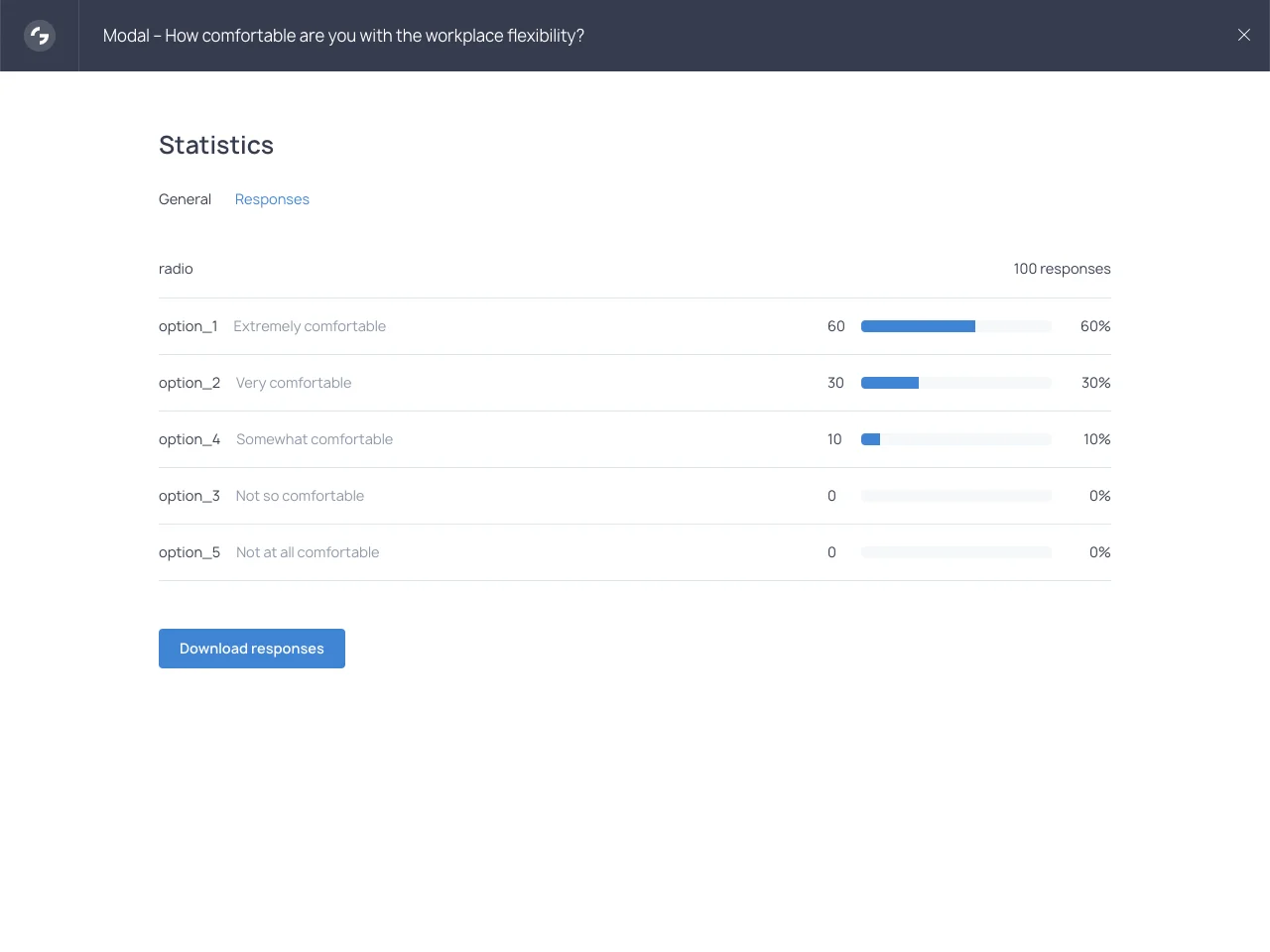This screenshot has height=952, width=1270.
Task: Select the option_1 label
Action: (189, 326)
